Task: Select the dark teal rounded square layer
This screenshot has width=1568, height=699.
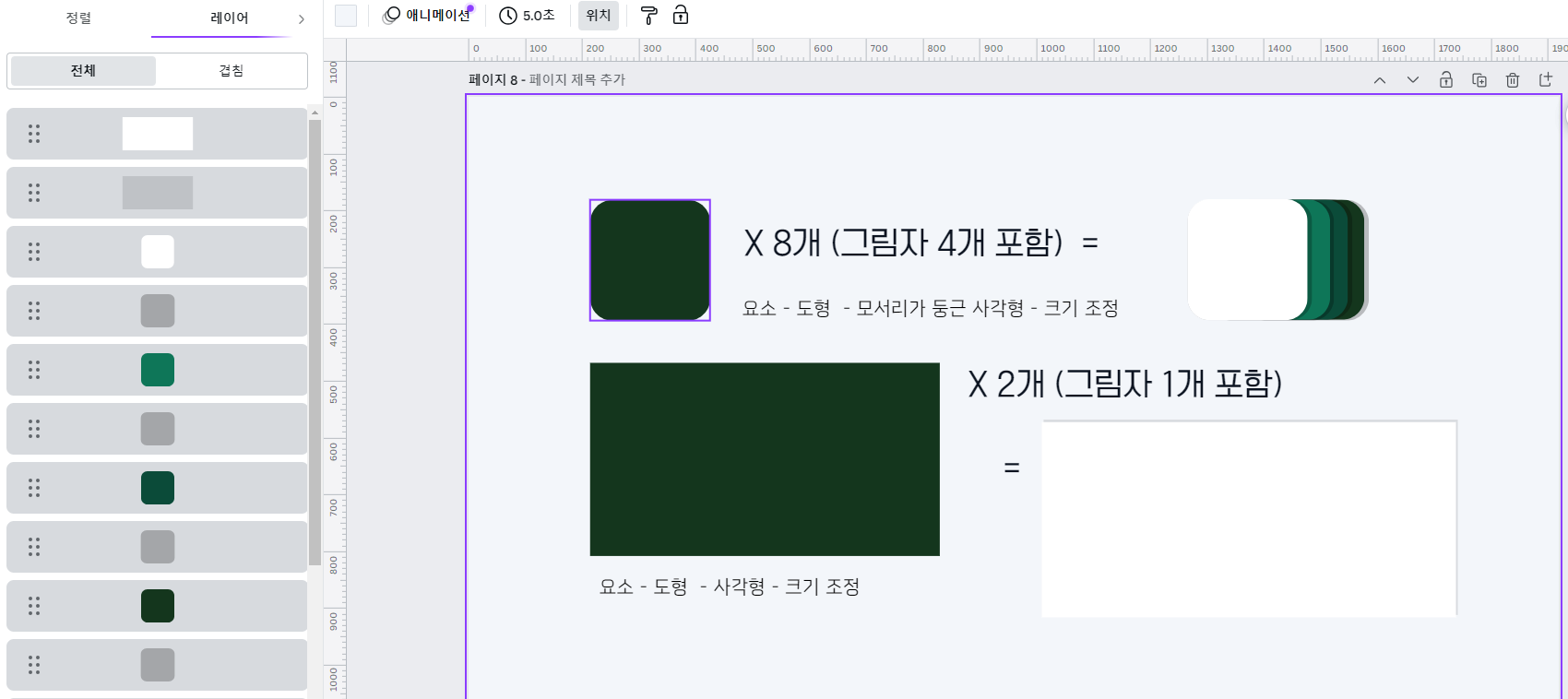Action: tap(157, 488)
